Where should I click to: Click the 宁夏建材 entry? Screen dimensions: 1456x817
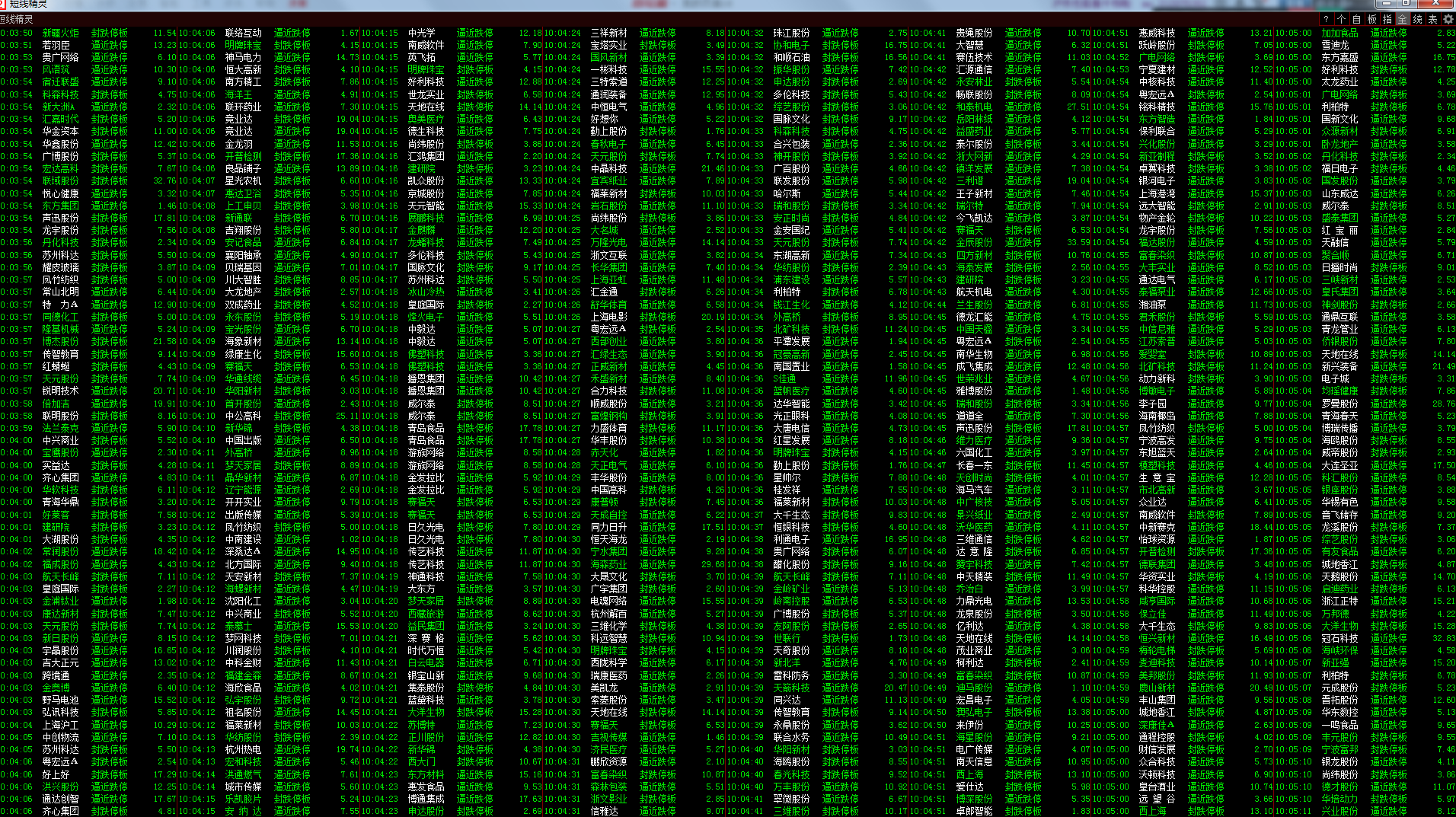pos(1157,70)
